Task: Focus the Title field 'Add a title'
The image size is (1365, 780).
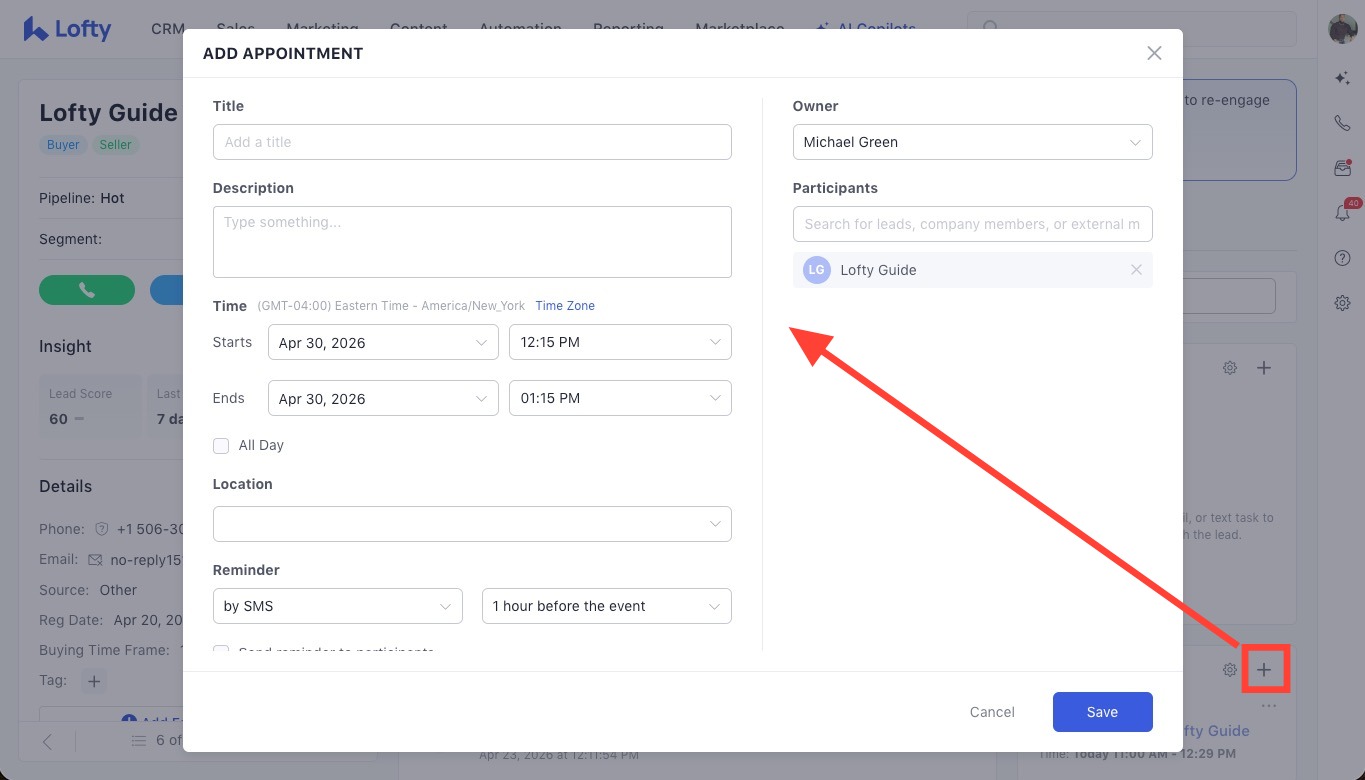Action: pos(472,142)
